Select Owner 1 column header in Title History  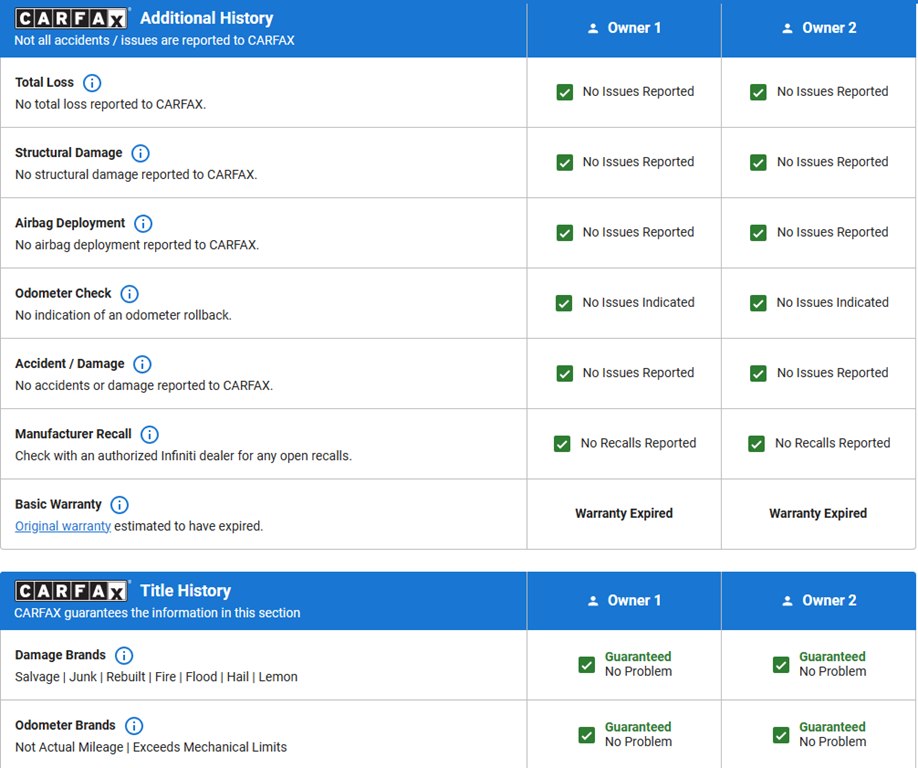tap(624, 601)
